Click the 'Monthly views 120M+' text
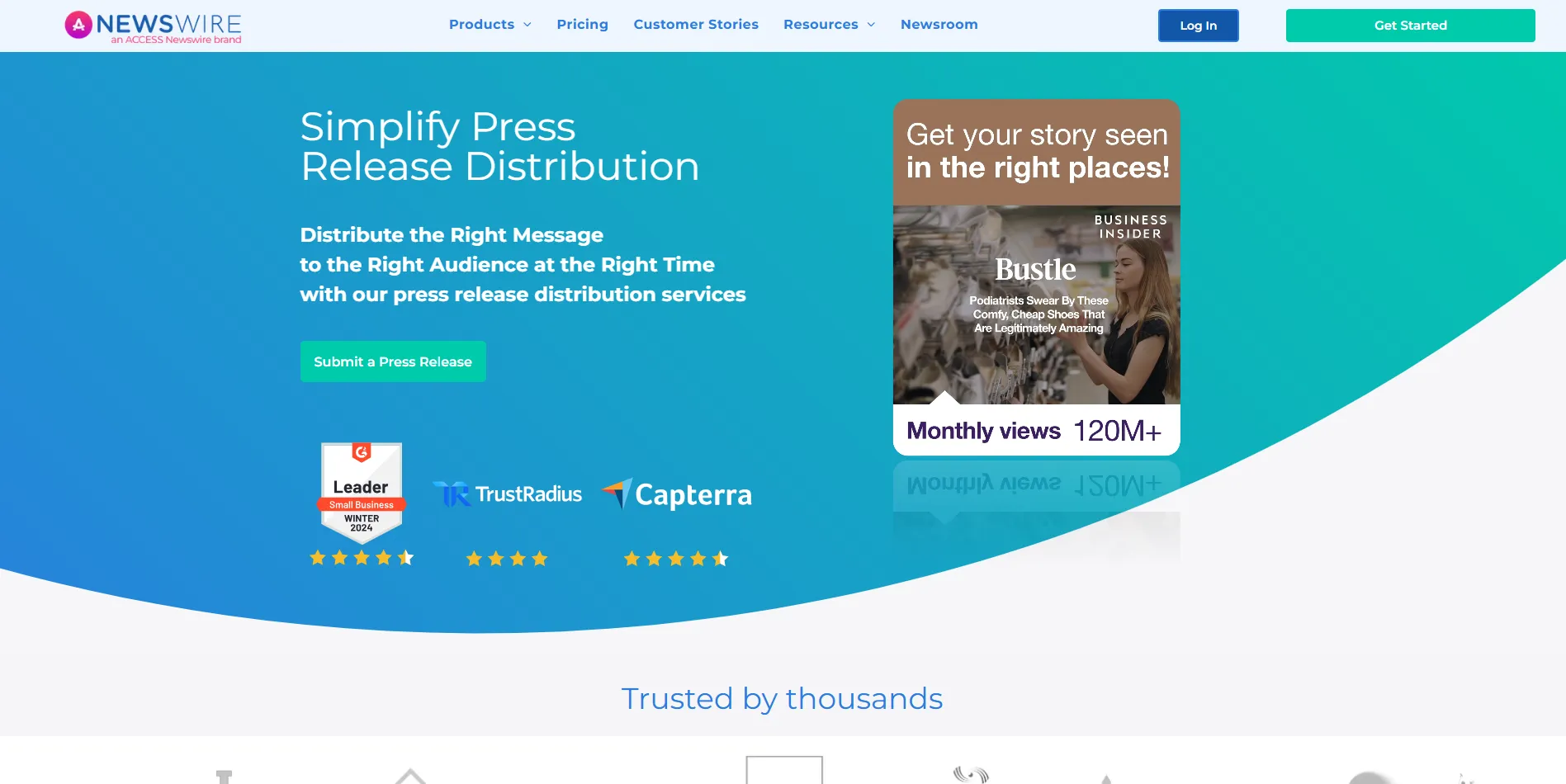This screenshot has width=1566, height=784. (1034, 431)
